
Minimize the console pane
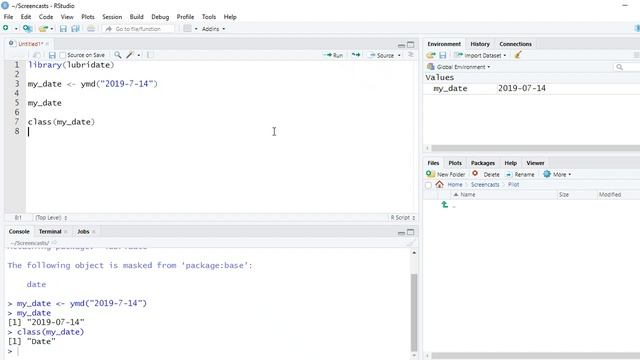(x=401, y=232)
